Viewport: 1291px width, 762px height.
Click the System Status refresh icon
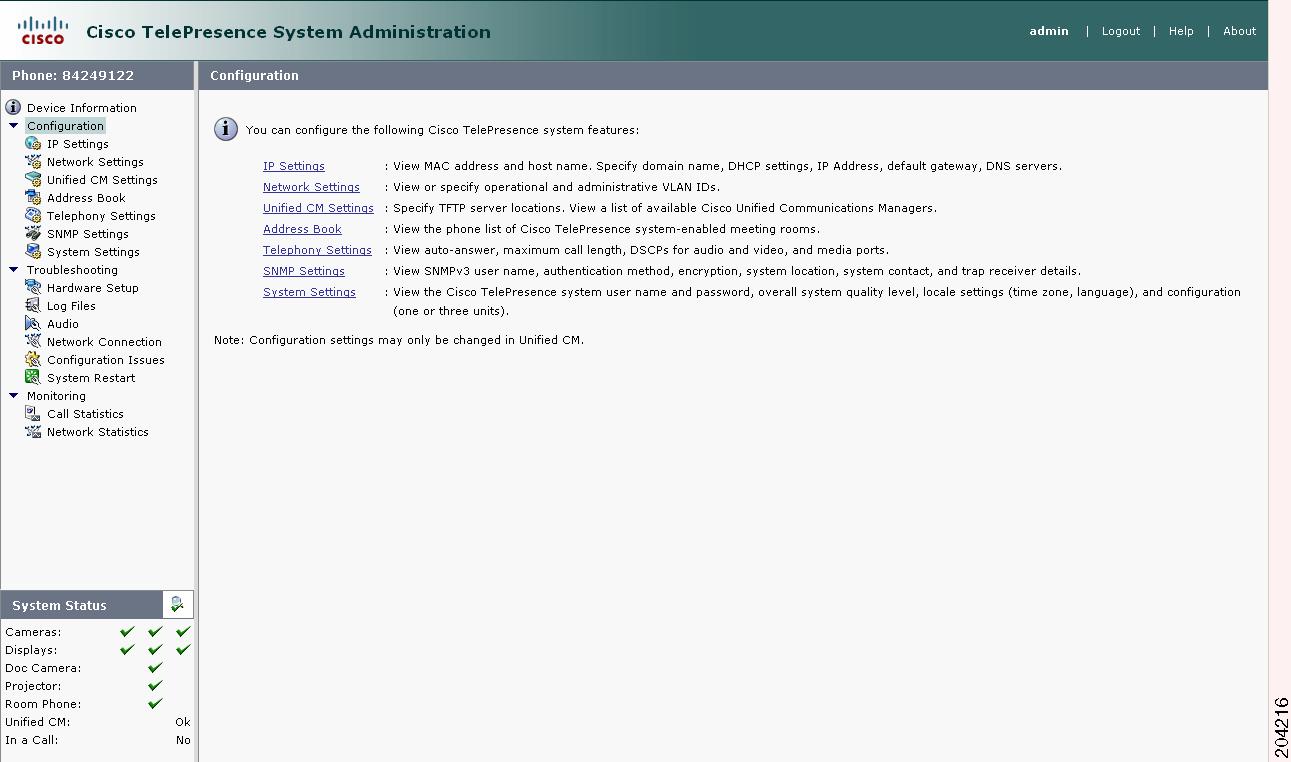click(x=177, y=604)
